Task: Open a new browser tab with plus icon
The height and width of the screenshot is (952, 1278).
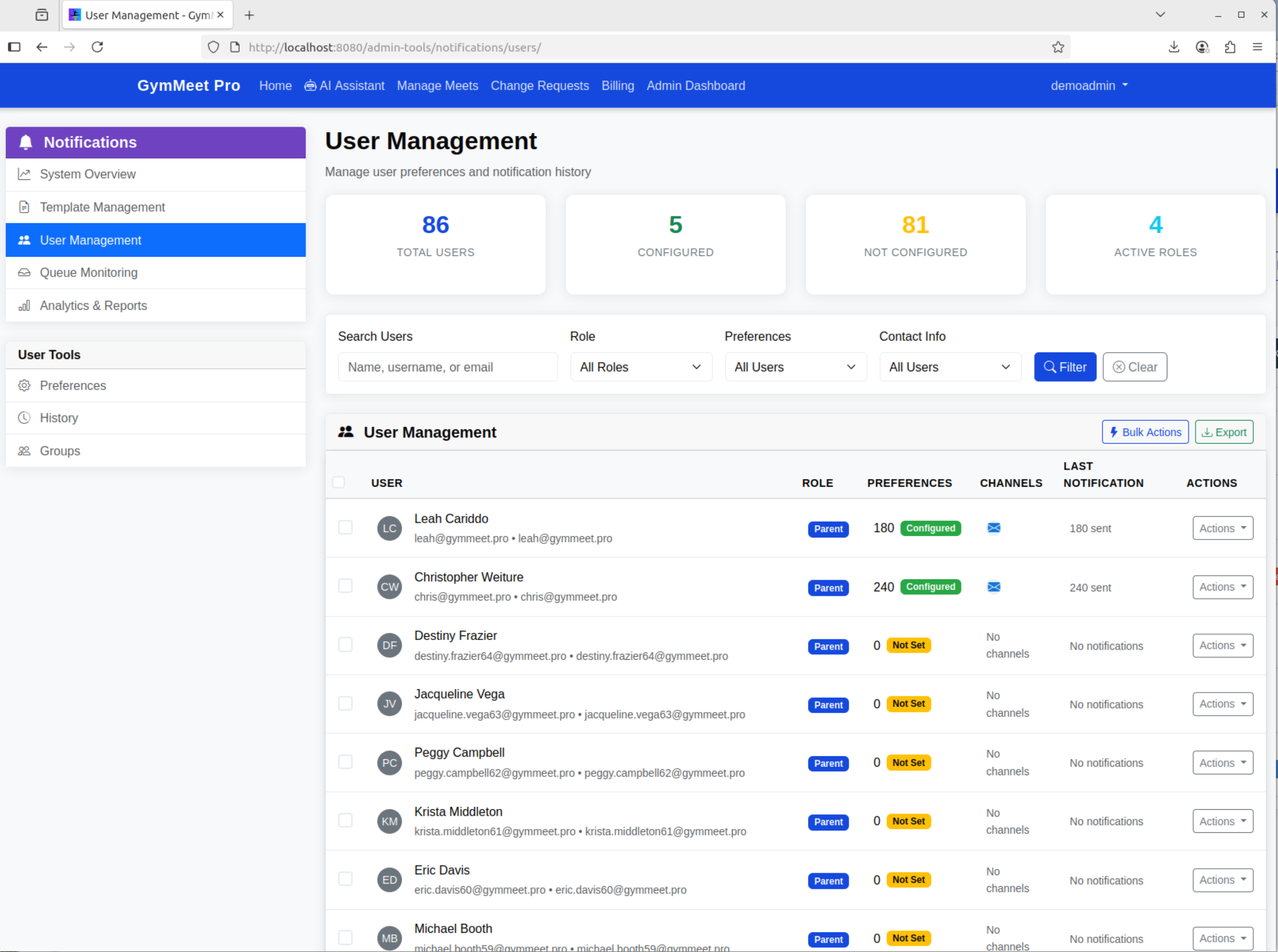Action: [249, 15]
